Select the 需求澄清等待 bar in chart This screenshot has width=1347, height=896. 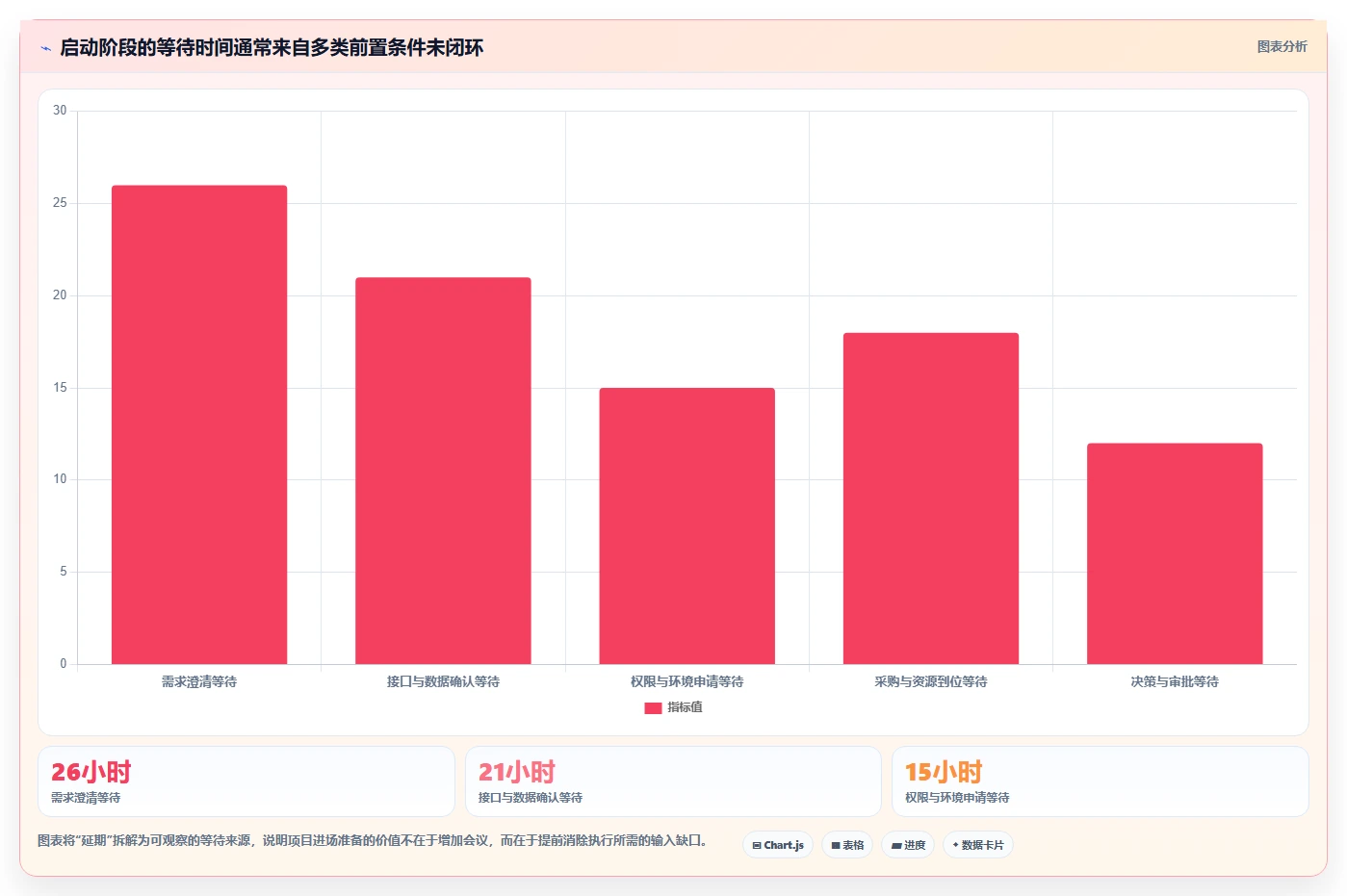click(x=199, y=424)
